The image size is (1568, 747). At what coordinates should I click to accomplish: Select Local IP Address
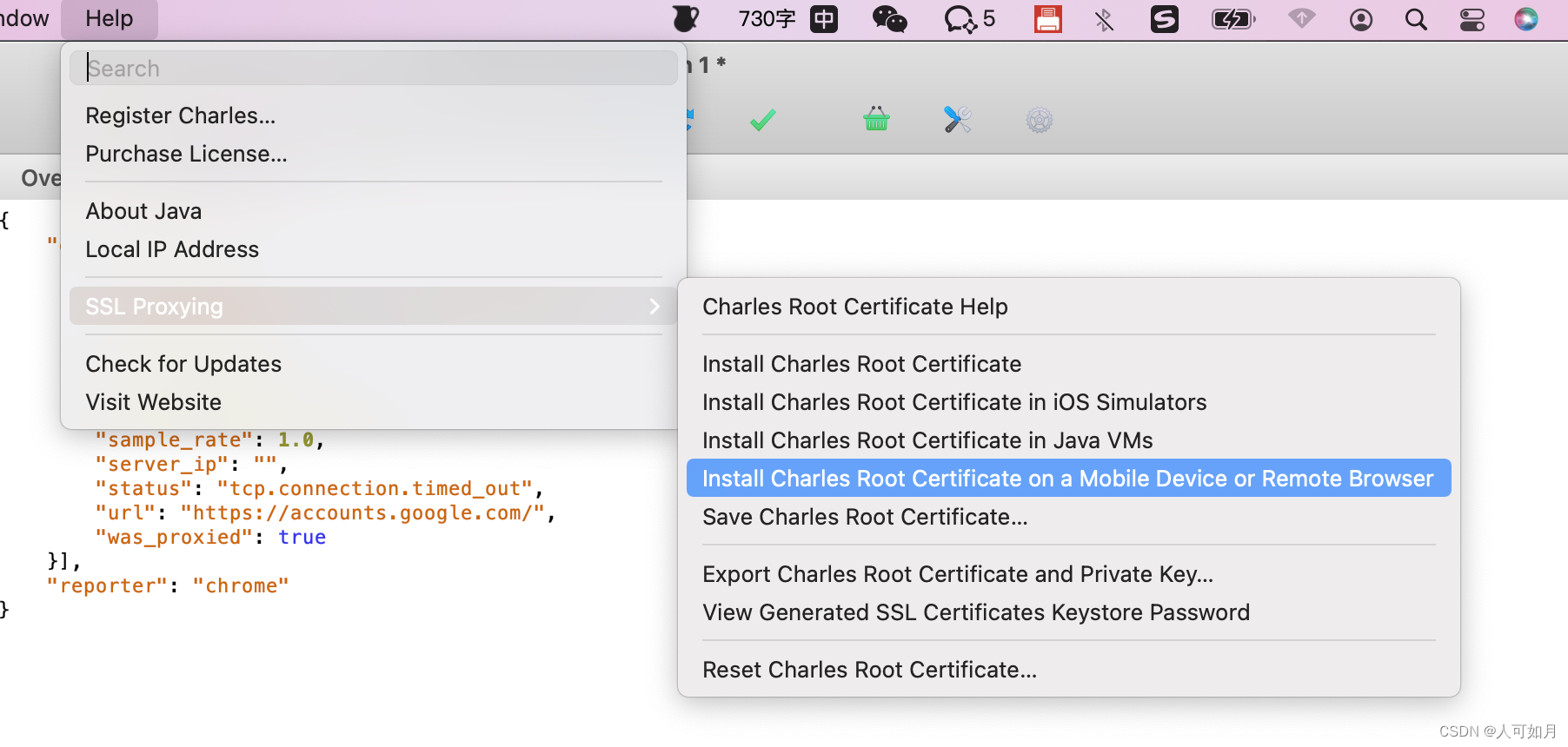(172, 249)
